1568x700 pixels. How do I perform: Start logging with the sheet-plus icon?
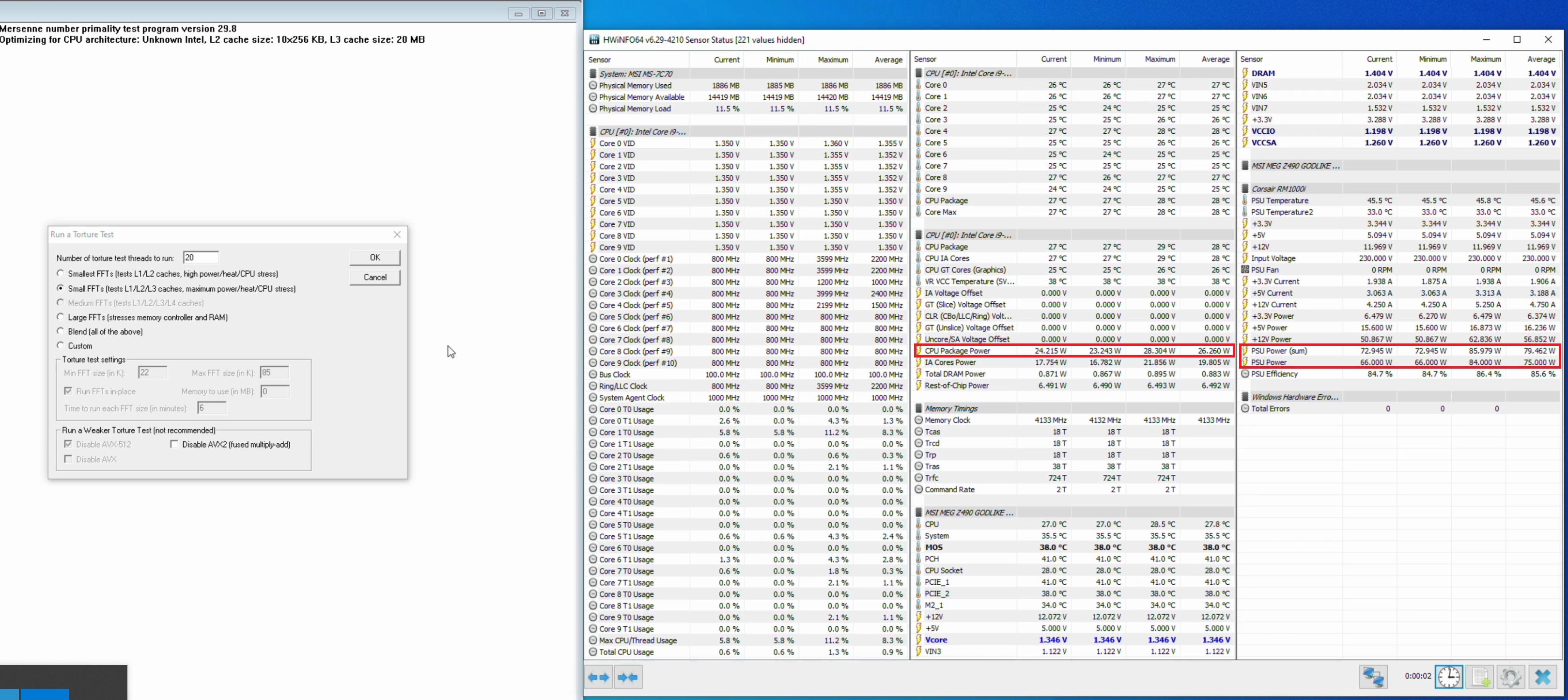1480,677
